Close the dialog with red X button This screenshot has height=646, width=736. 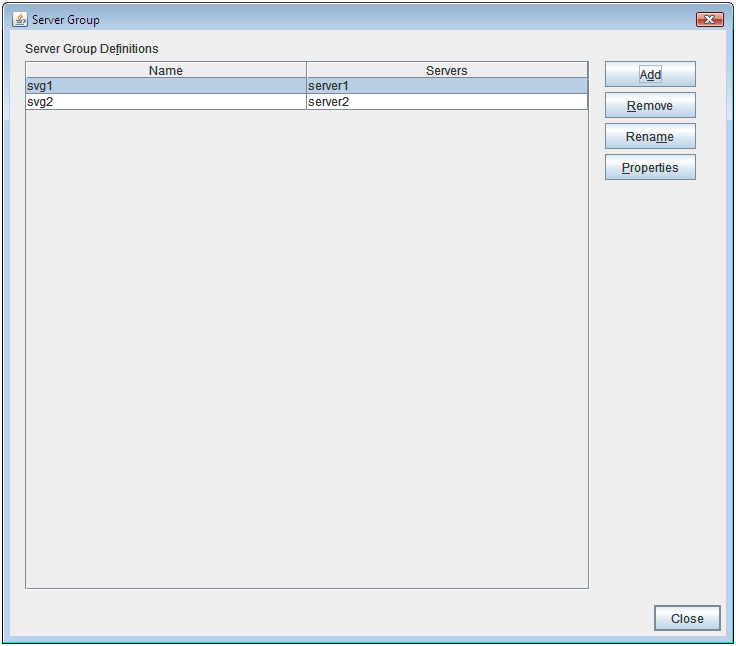click(x=709, y=19)
